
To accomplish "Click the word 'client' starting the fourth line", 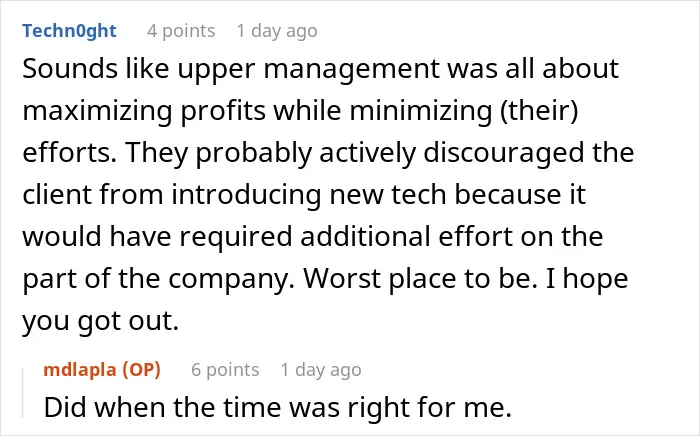I will [56, 195].
